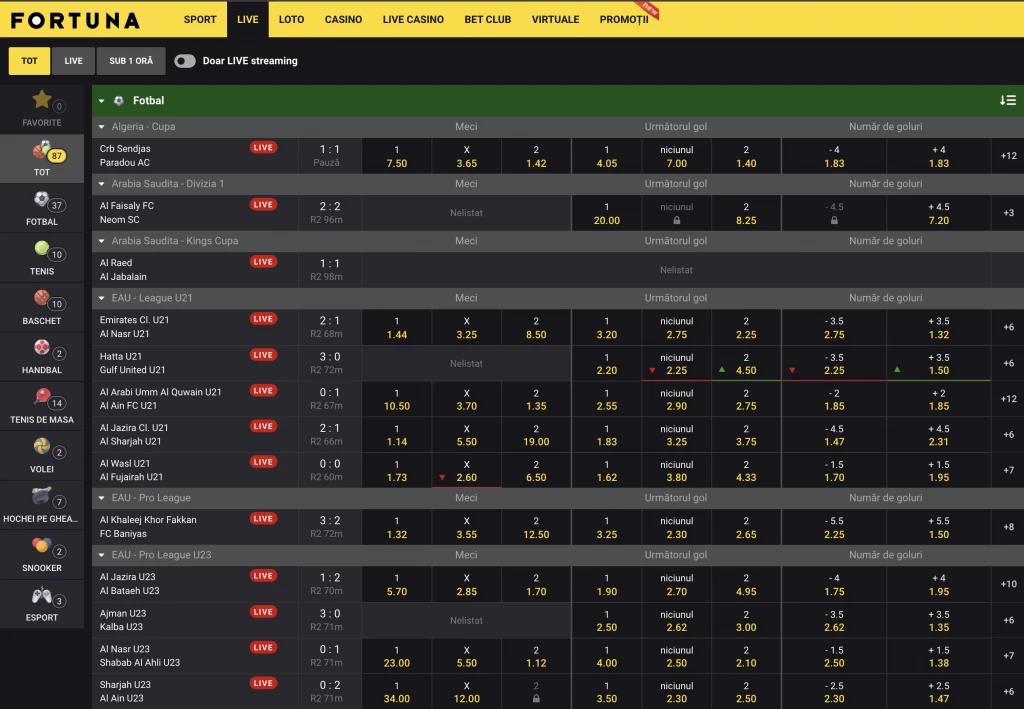Enable the Doar LIVE streaming toggle
1024x709 pixels.
coord(185,61)
